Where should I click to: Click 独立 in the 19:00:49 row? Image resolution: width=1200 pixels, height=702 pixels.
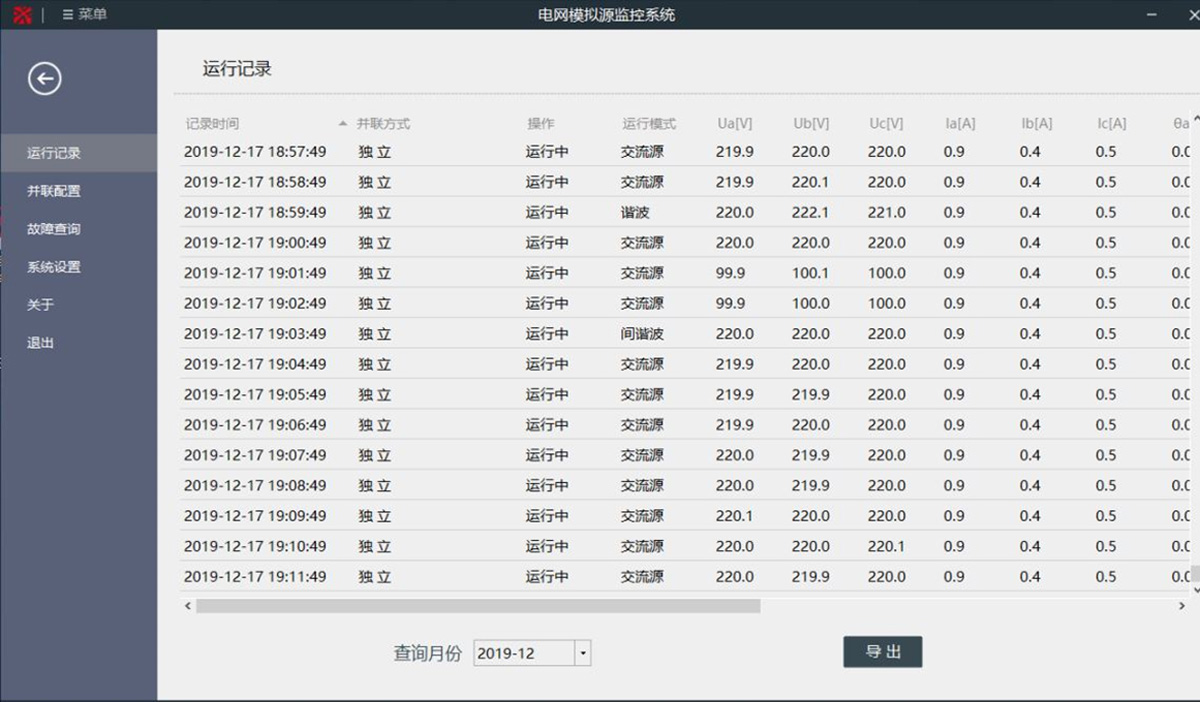click(375, 242)
